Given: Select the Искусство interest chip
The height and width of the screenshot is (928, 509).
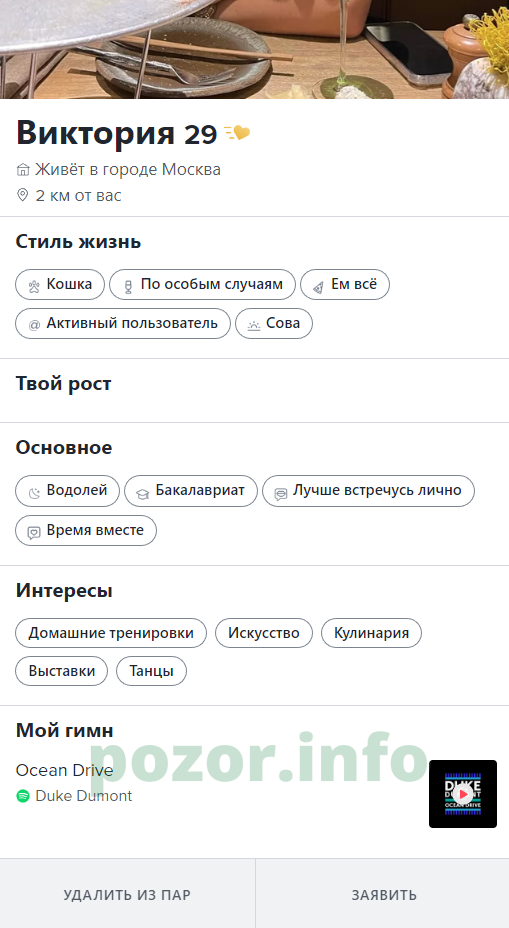Looking at the screenshot, I should [263, 633].
